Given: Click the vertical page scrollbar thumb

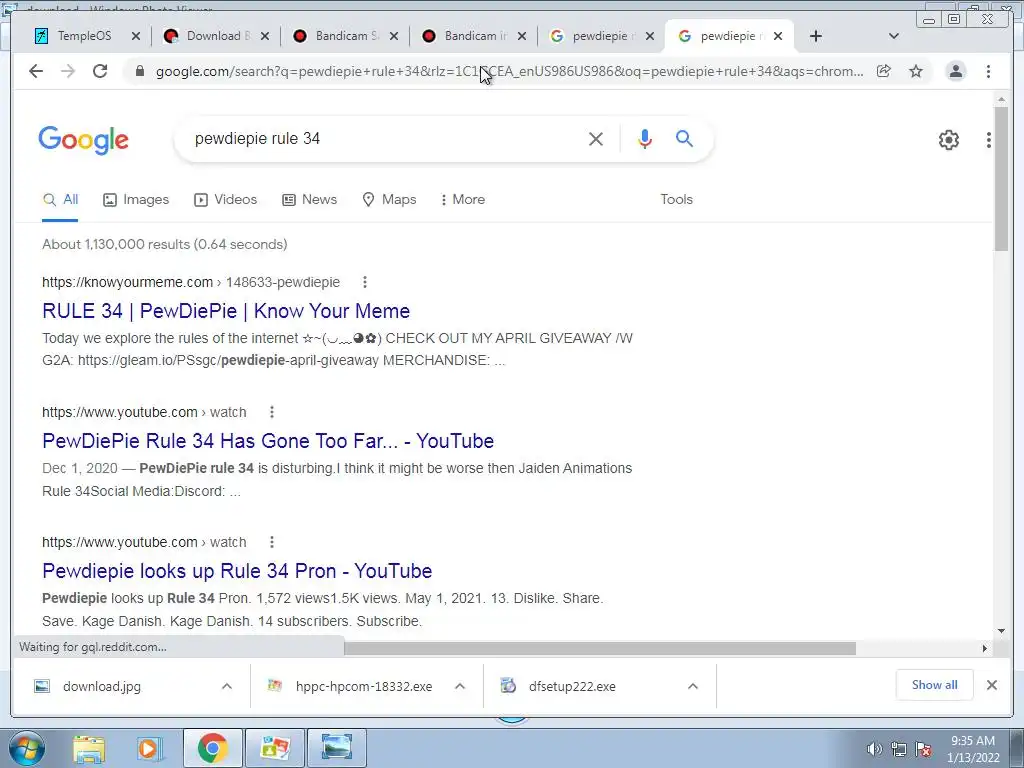Looking at the screenshot, I should [x=1001, y=178].
